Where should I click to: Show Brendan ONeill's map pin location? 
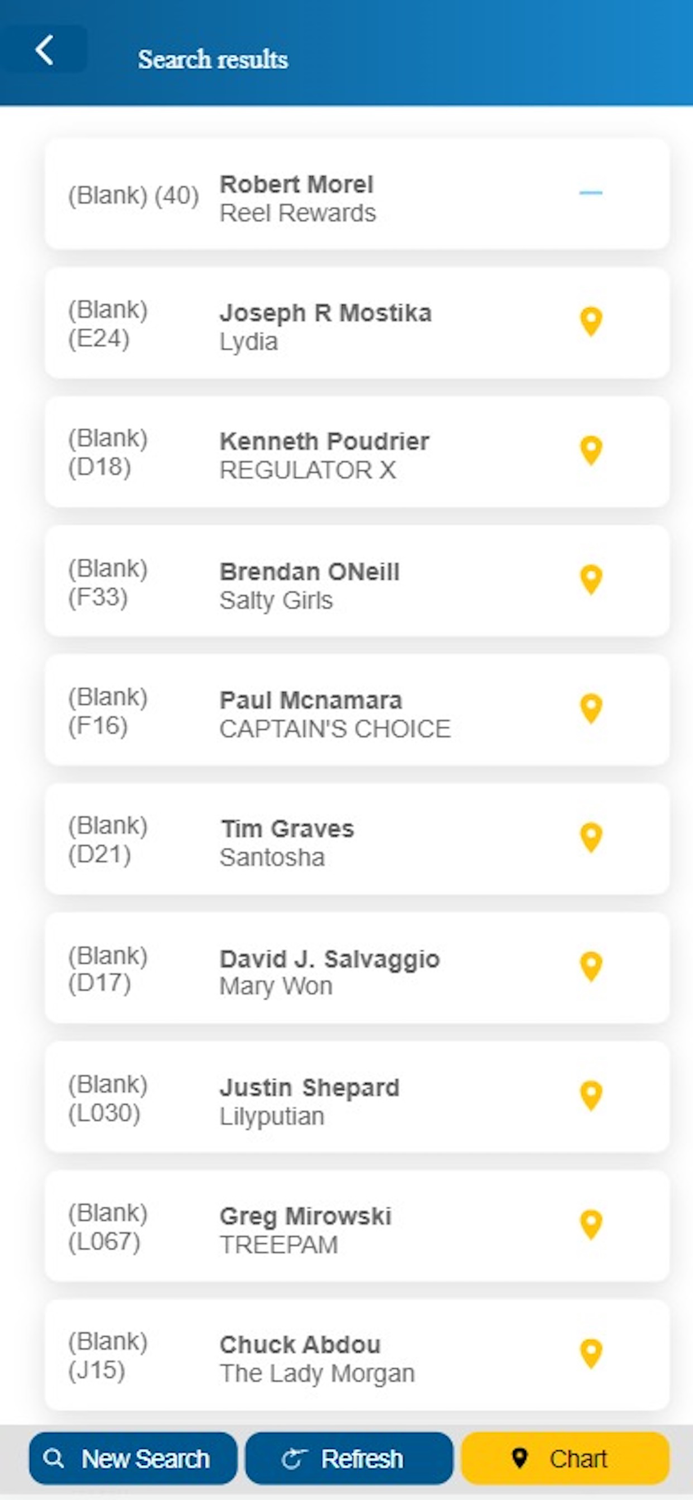591,580
